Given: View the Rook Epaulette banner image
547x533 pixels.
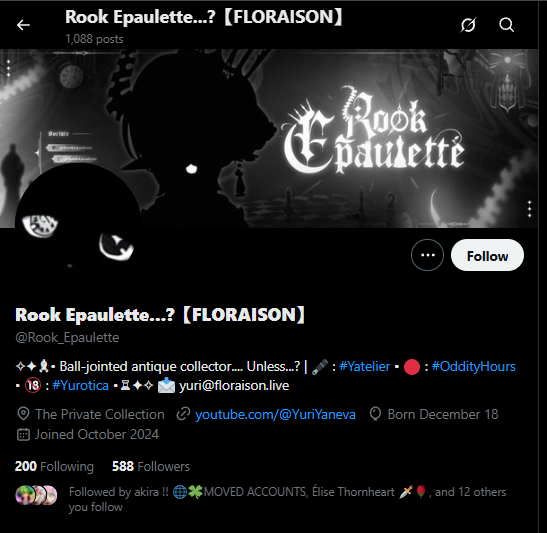Looking at the screenshot, I should (269, 138).
